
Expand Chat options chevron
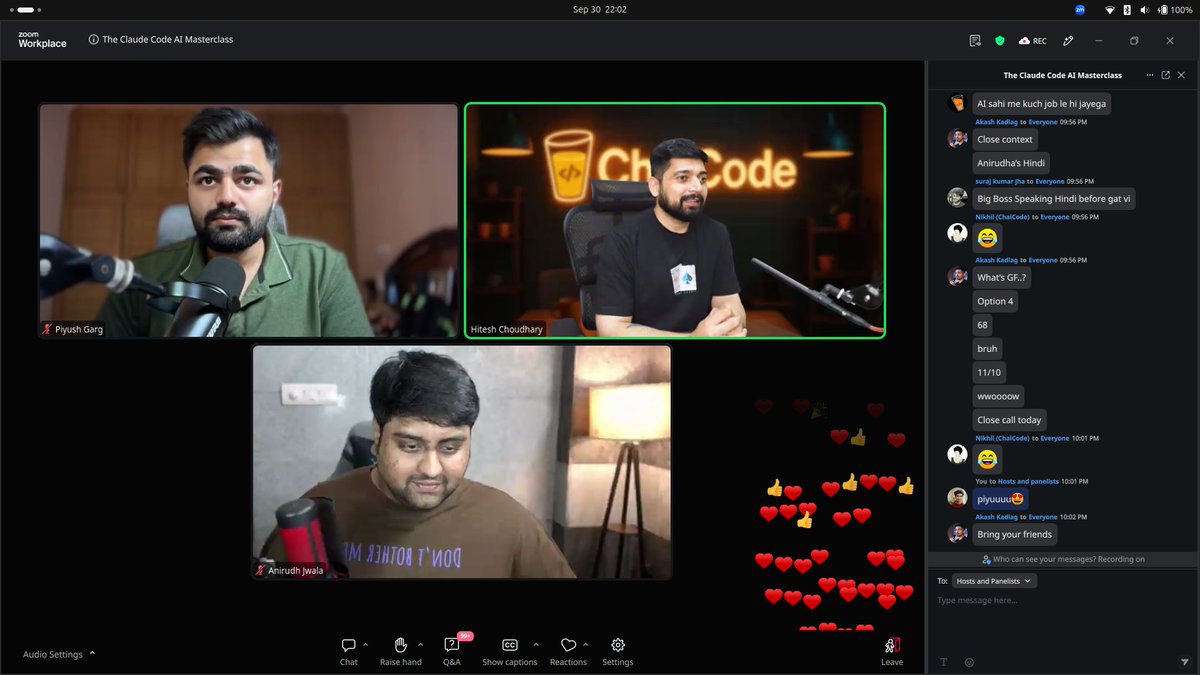pos(366,644)
